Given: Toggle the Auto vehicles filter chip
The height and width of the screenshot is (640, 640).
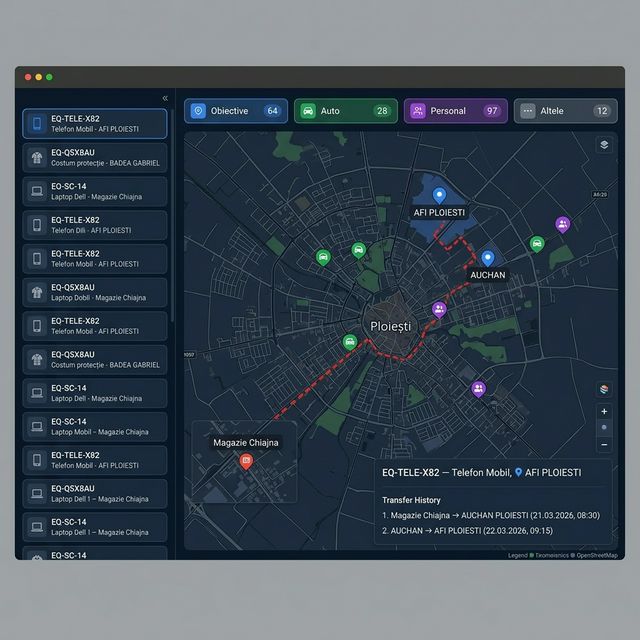Looking at the screenshot, I should (345, 111).
